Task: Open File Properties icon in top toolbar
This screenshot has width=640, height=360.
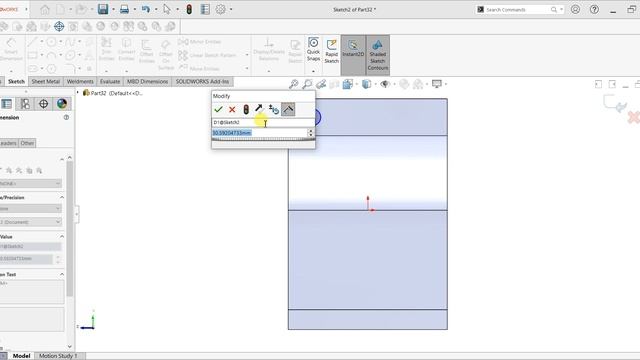Action: click(205, 9)
